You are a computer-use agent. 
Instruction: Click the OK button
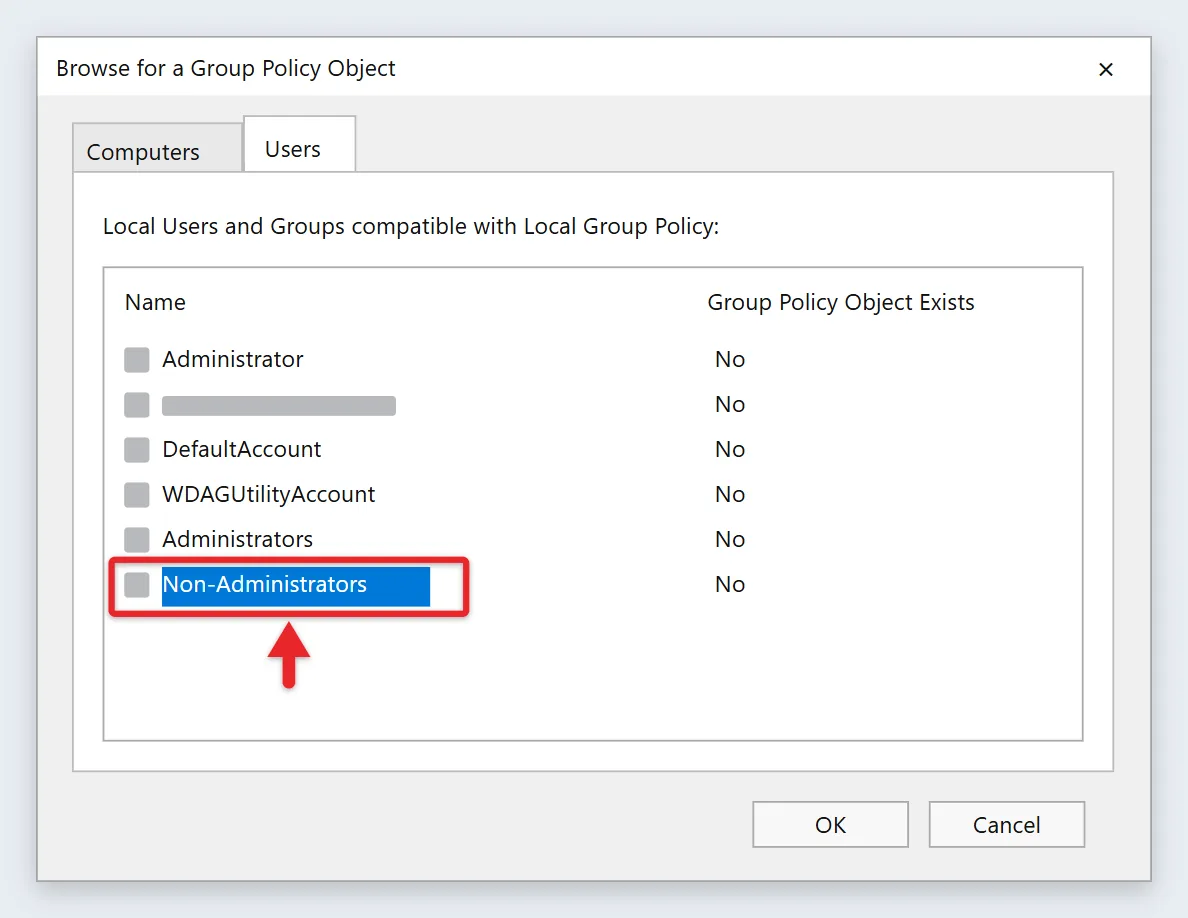click(x=830, y=825)
